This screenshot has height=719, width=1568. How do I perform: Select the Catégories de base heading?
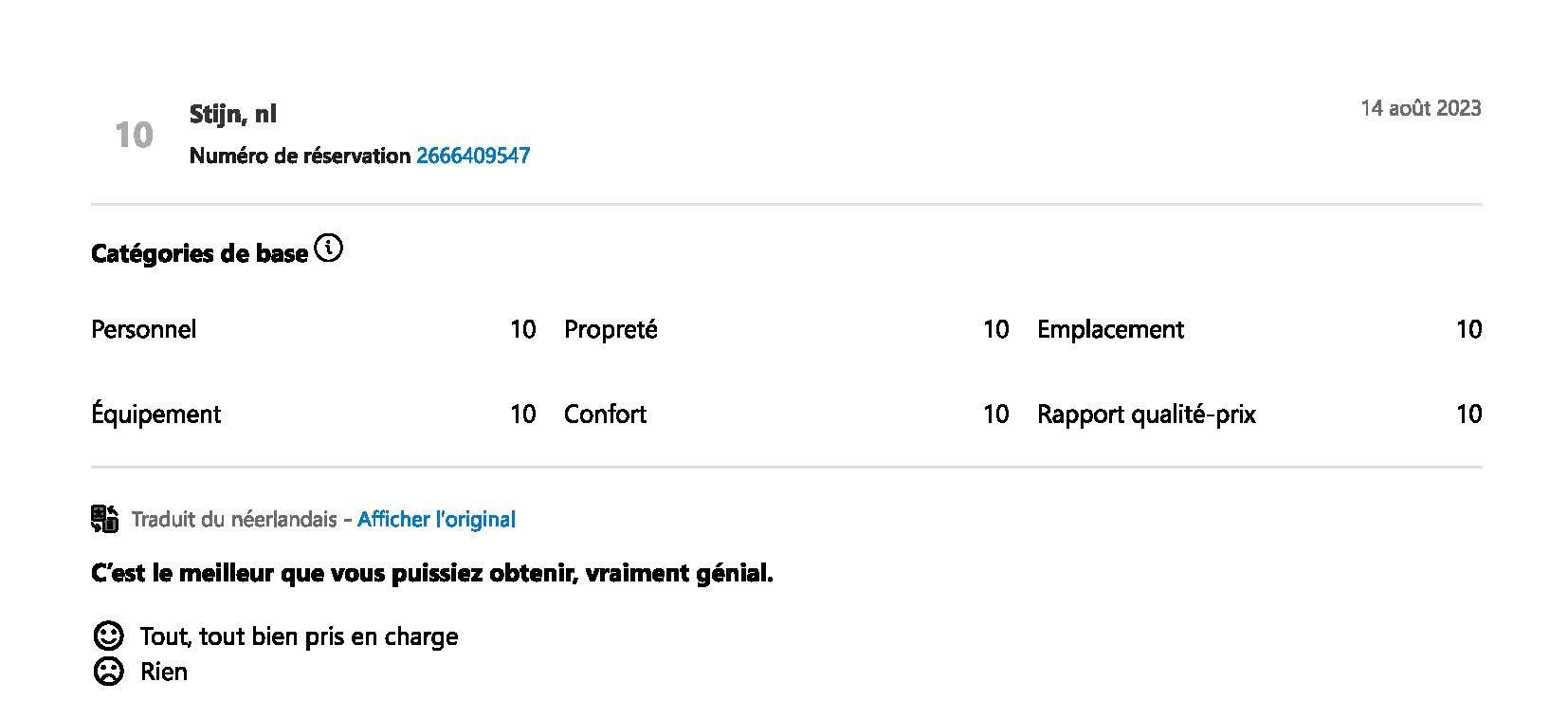(199, 253)
